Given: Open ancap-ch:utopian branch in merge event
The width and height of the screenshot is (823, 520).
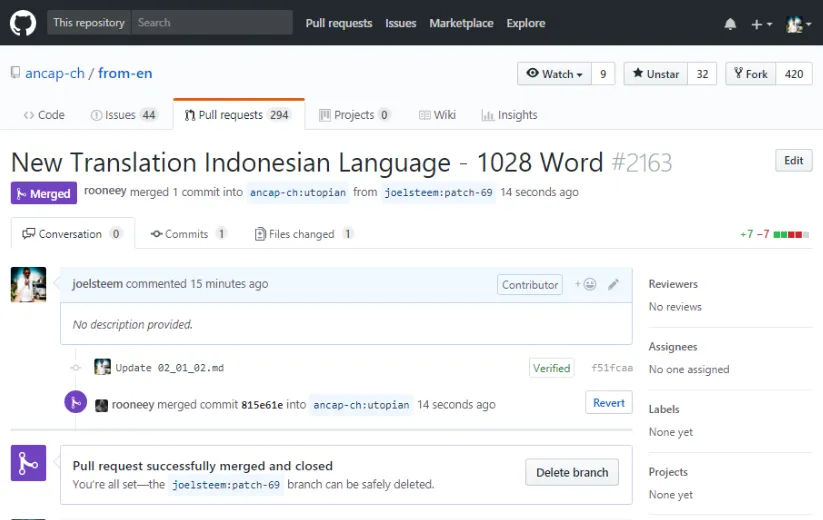Looking at the screenshot, I should (361, 405).
